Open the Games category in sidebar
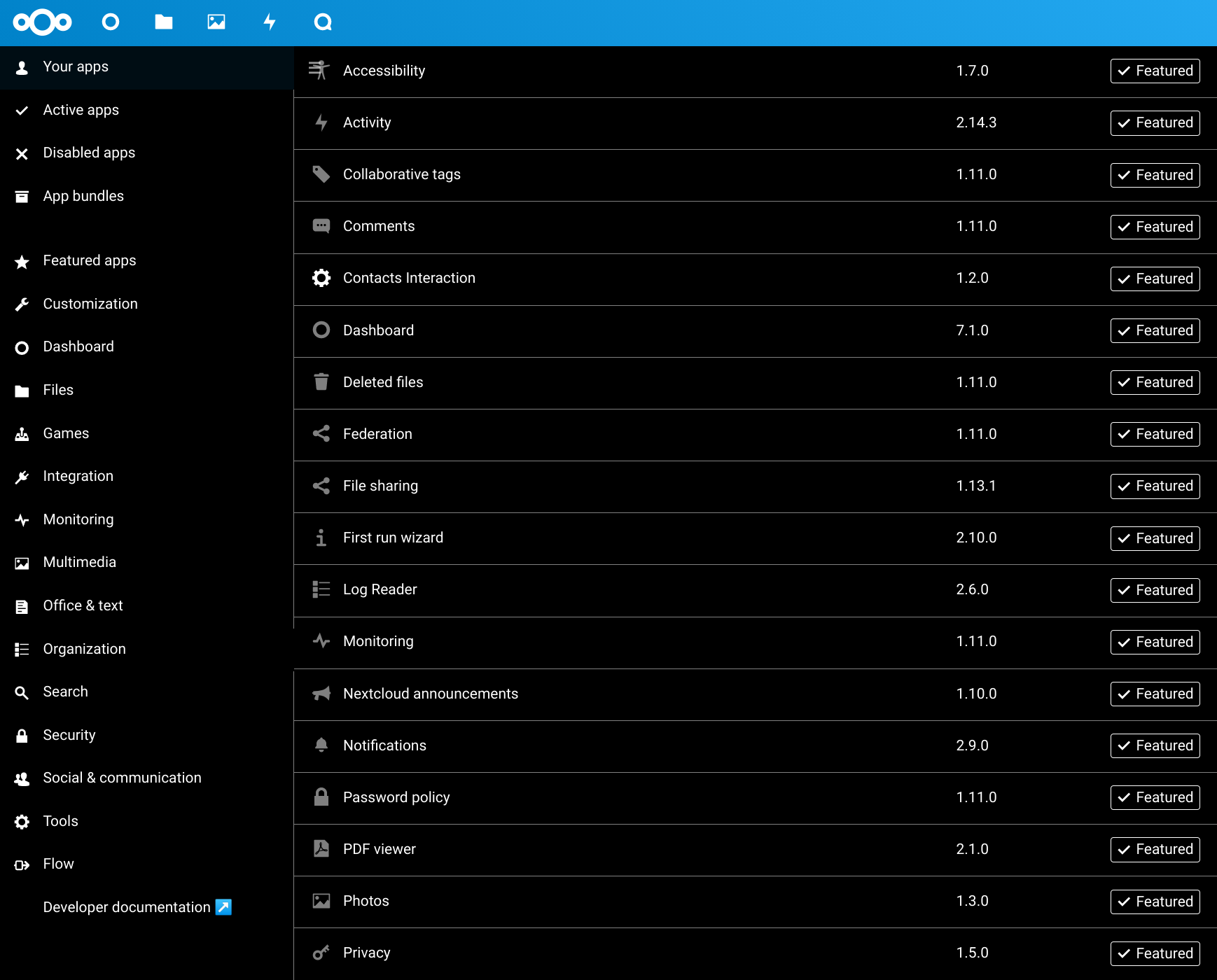The image size is (1217, 980). [66, 433]
